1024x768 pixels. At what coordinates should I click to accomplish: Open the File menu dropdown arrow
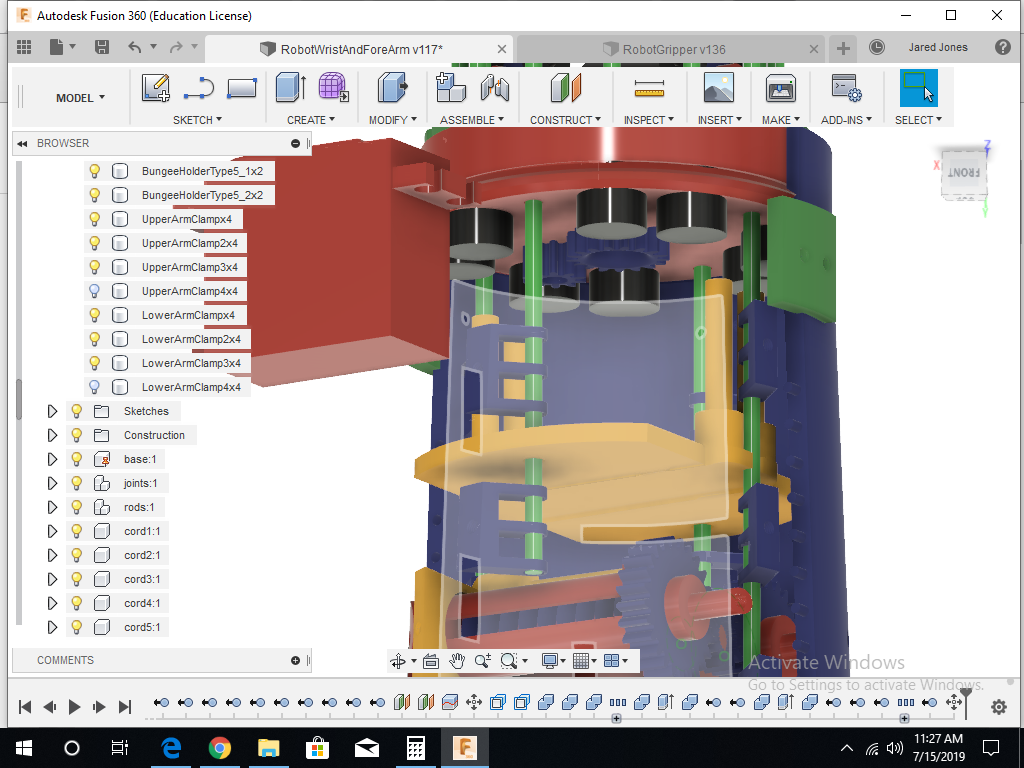point(72,46)
